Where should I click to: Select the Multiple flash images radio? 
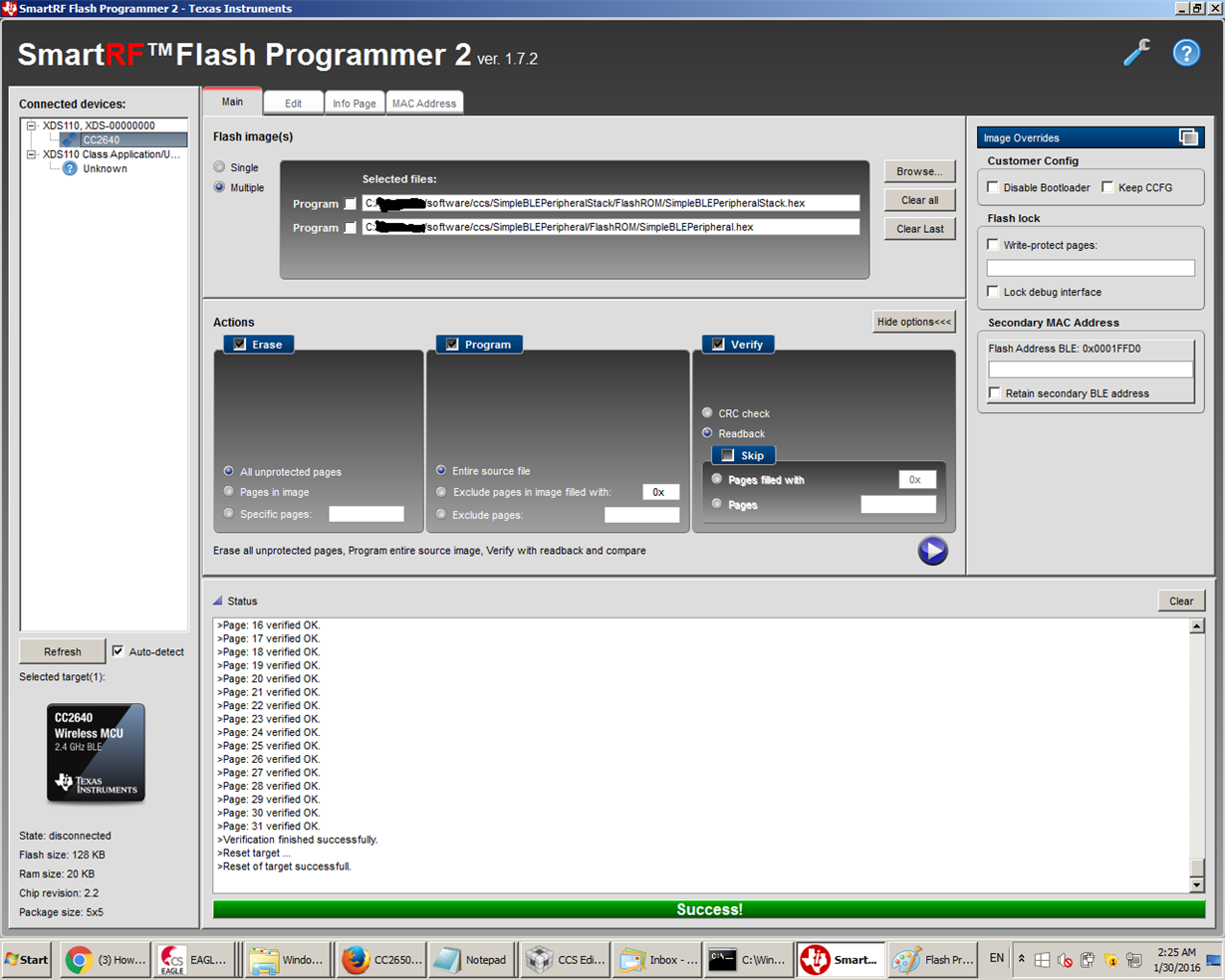219,187
